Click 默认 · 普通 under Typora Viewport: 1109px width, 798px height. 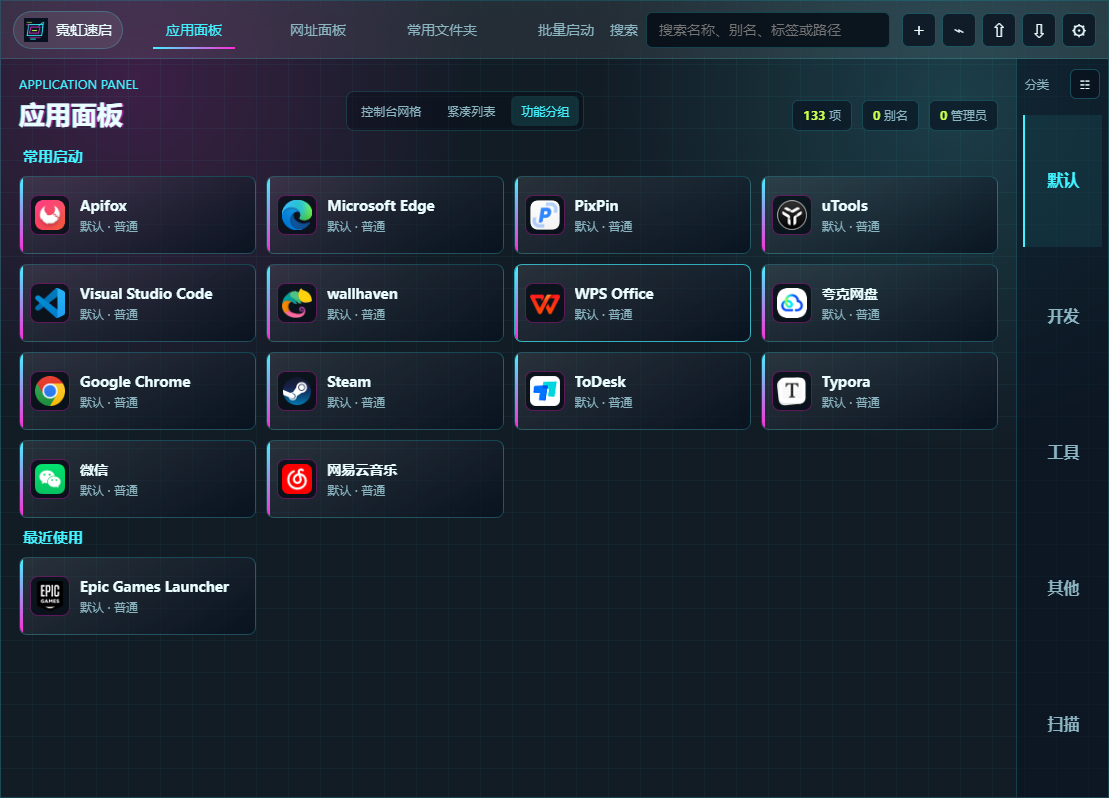click(x=850, y=403)
